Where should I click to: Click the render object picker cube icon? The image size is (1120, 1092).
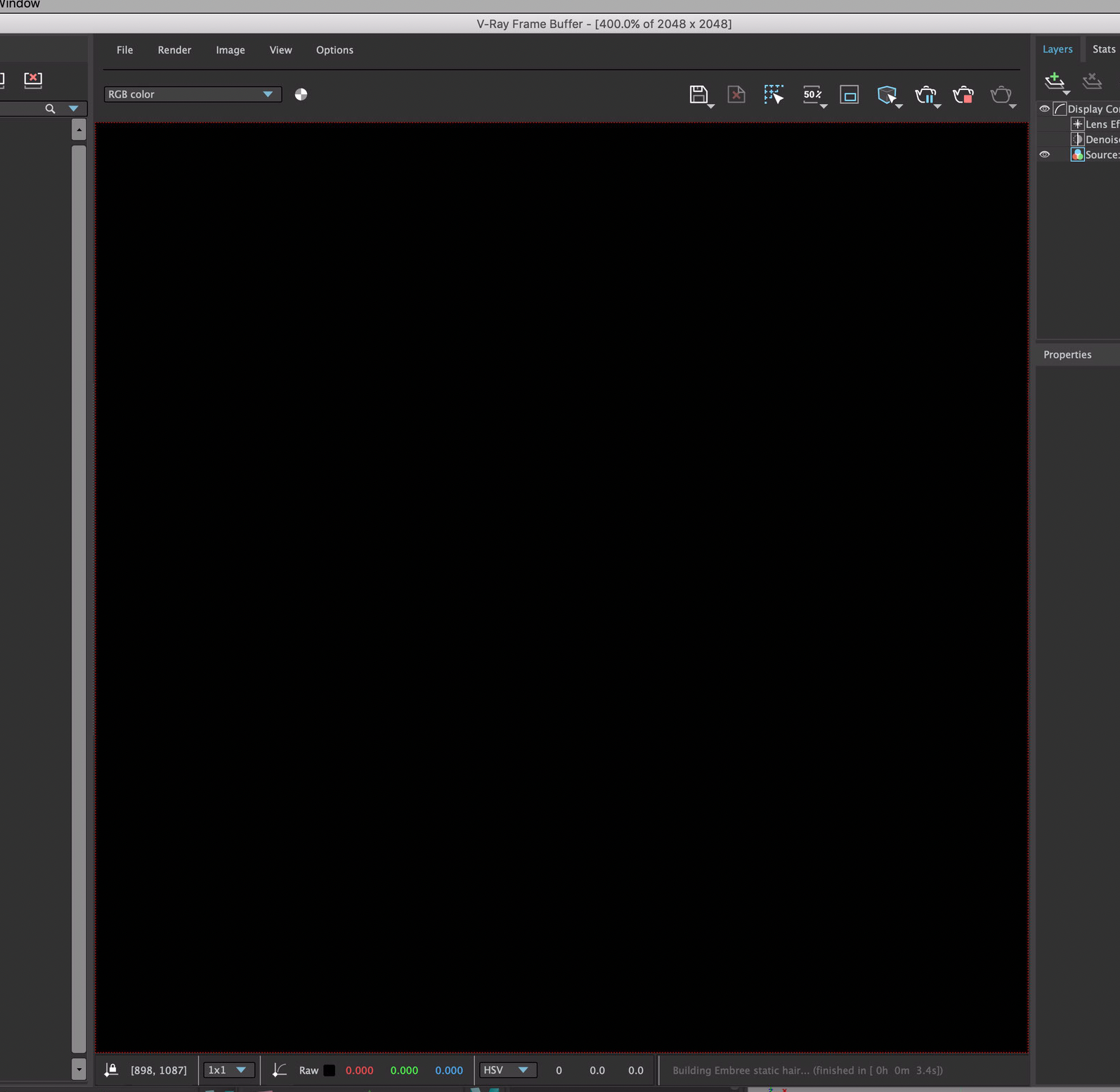pos(887,94)
